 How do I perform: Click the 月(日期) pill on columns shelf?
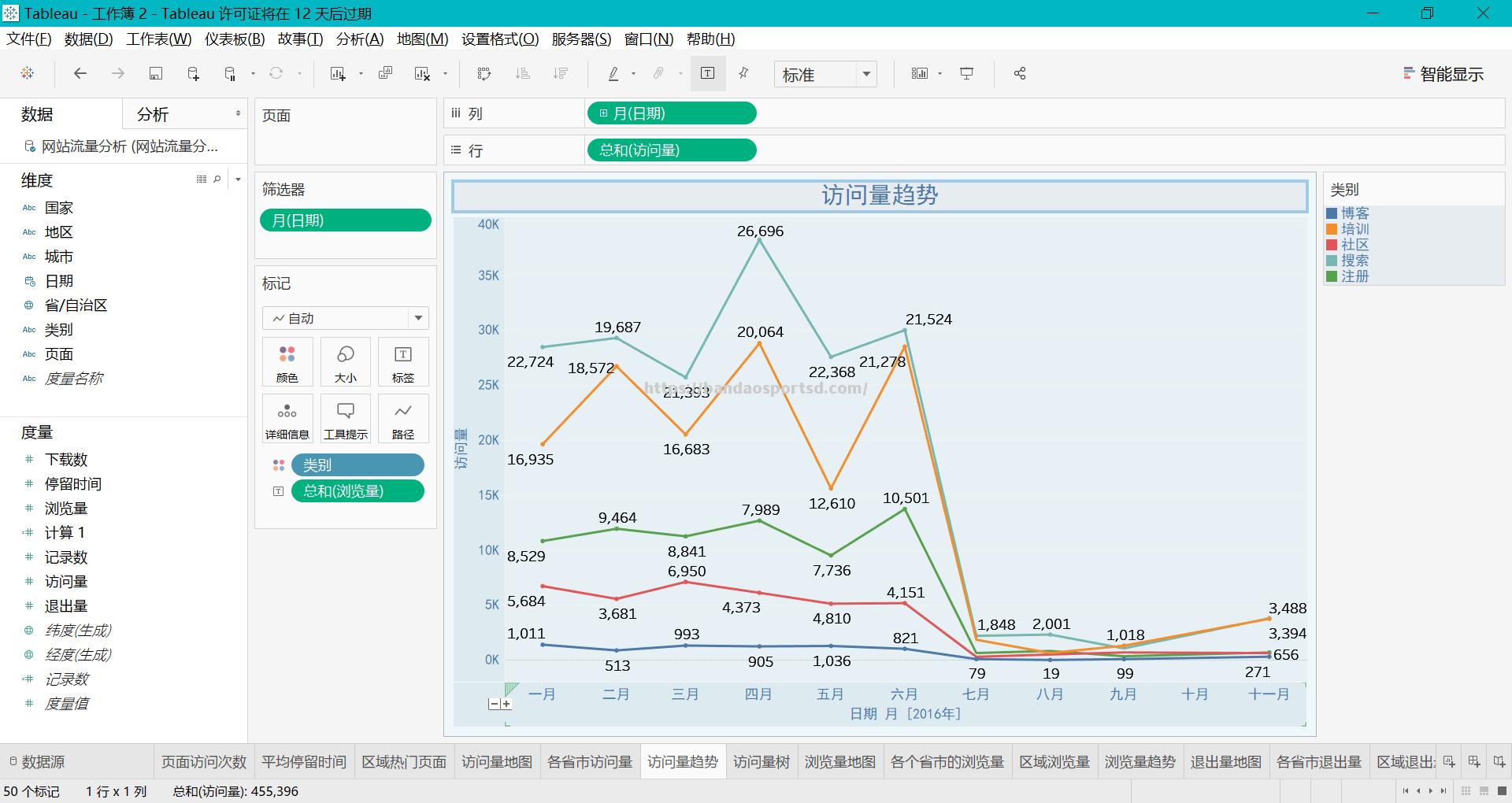(x=672, y=113)
